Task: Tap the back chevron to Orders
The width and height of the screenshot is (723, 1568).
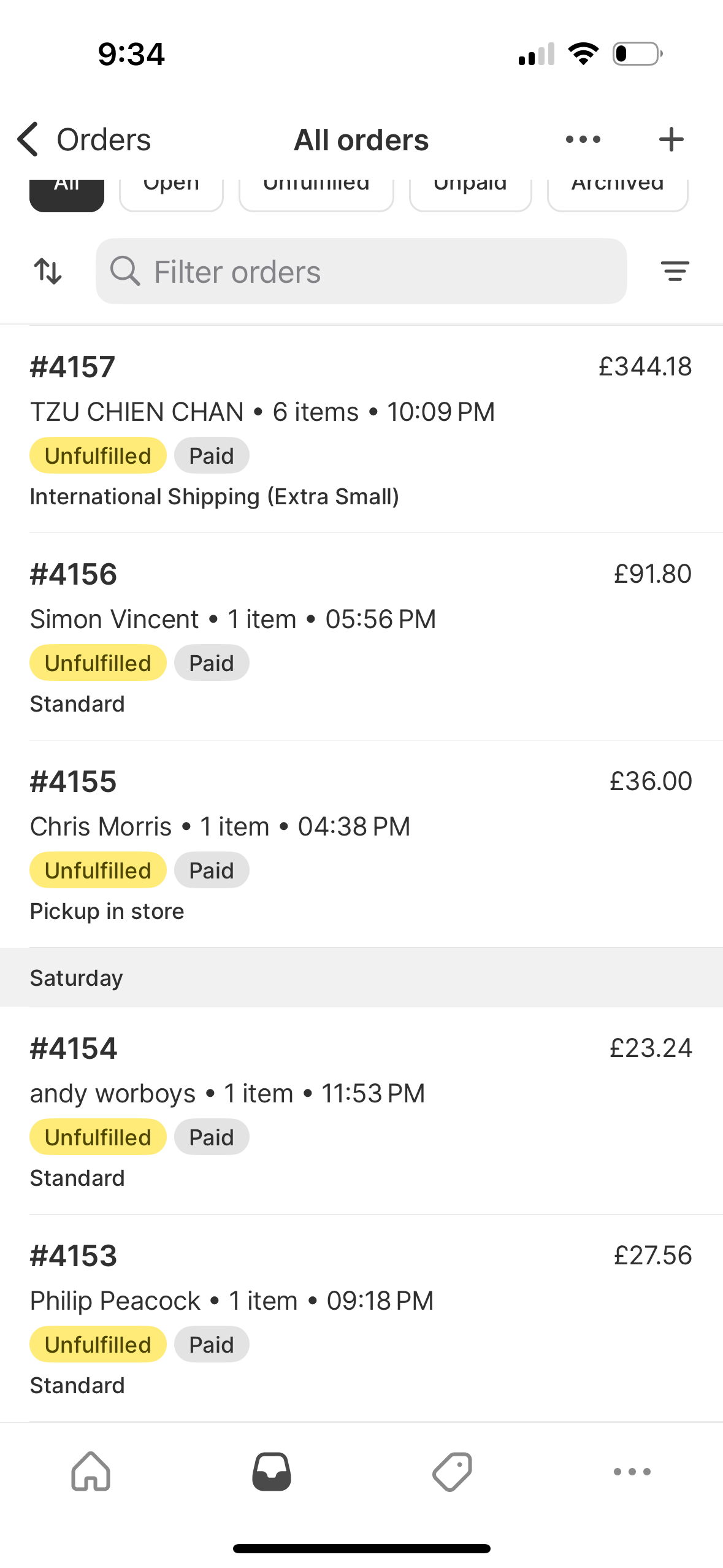Action: pos(29,139)
